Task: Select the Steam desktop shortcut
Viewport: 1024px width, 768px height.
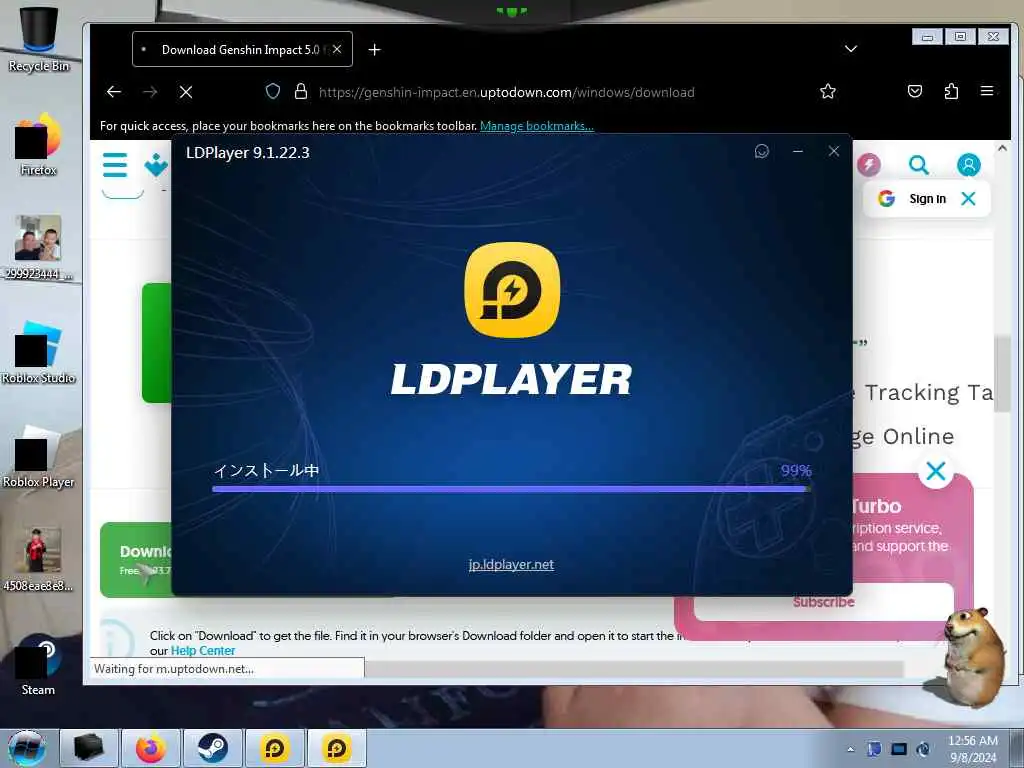Action: (x=38, y=665)
